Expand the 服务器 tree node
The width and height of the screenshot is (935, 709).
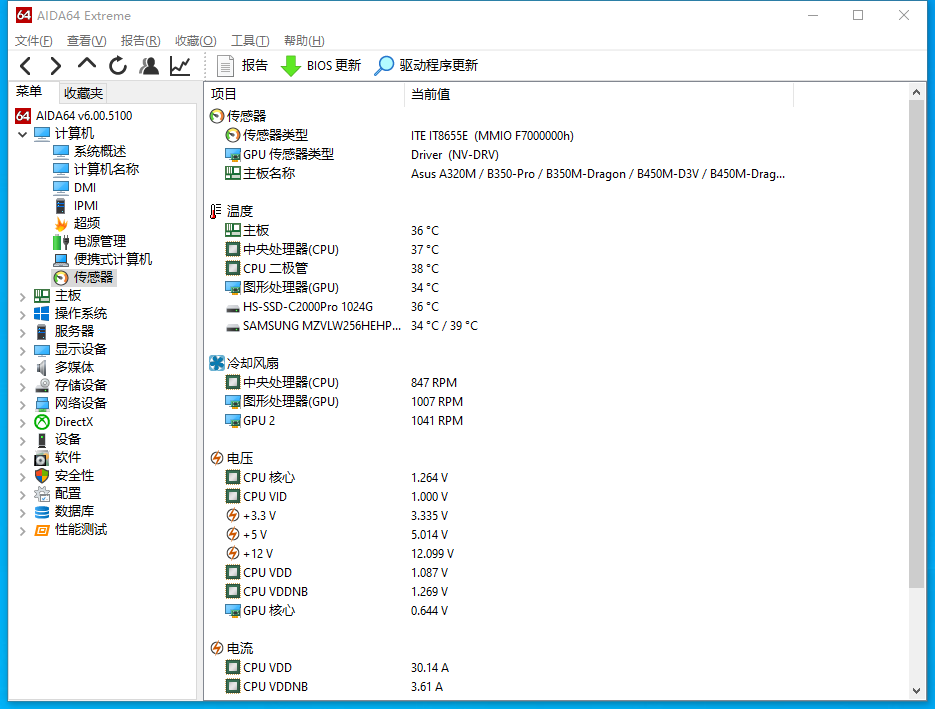[x=23, y=332]
